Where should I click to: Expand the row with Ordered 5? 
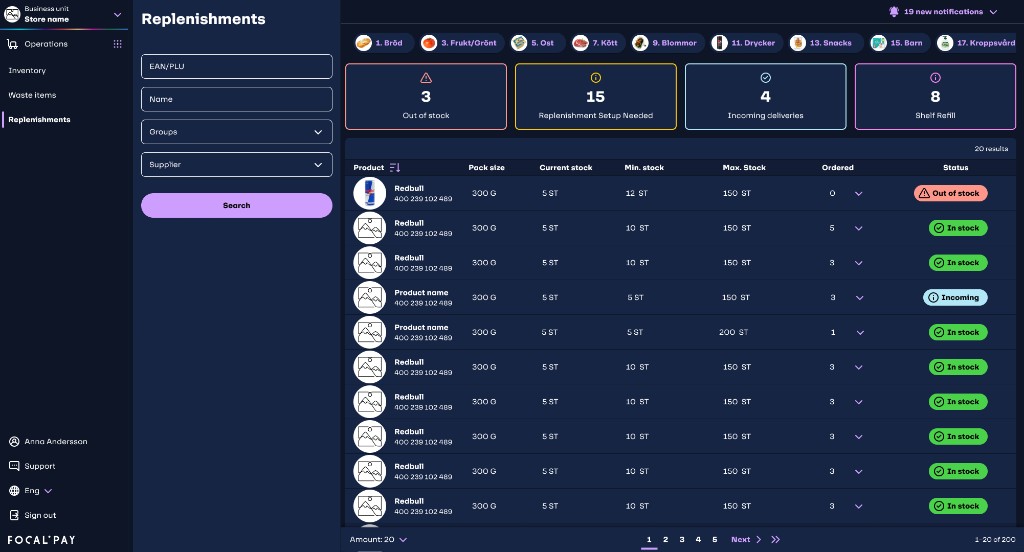pyautogui.click(x=859, y=228)
